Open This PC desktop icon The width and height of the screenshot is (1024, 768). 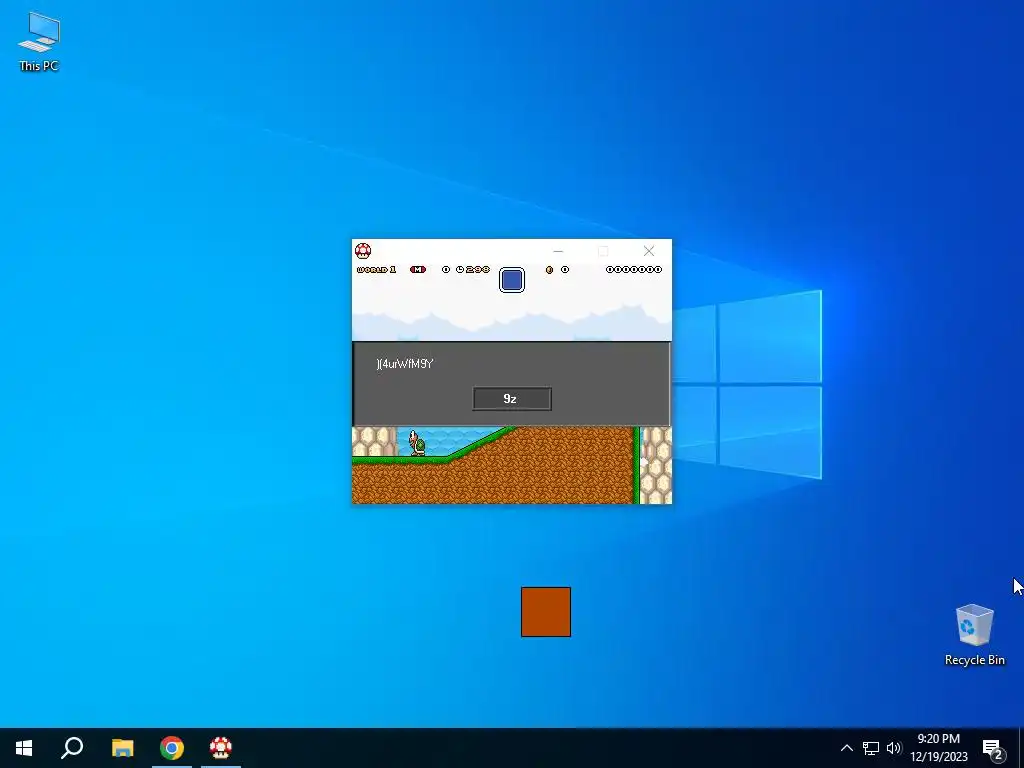pyautogui.click(x=39, y=41)
